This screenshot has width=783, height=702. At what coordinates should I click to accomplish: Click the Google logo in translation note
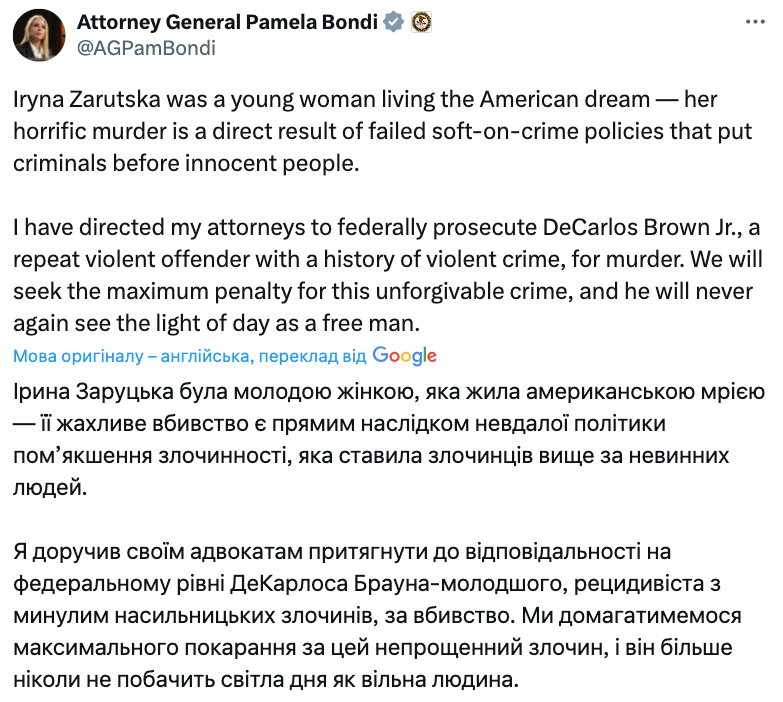click(404, 355)
